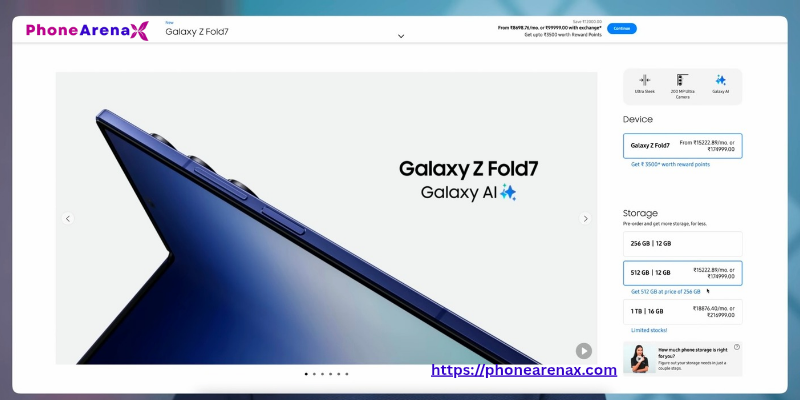The width and height of the screenshot is (800, 400).
Task: Open 'Get 512 GB at price of 256 GB' link
Action: tap(666, 292)
